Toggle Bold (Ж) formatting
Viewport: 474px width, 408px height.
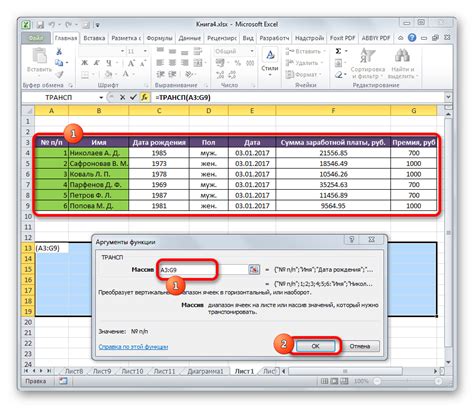tap(85, 63)
